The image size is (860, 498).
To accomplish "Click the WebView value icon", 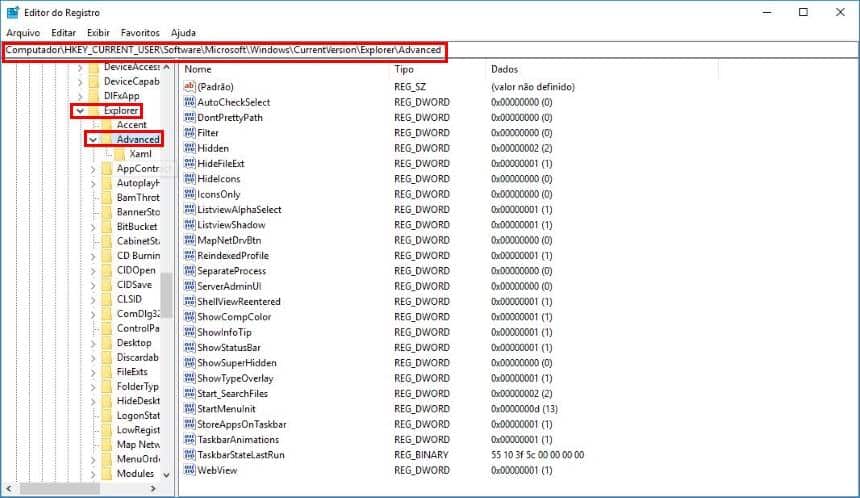I will tap(190, 470).
